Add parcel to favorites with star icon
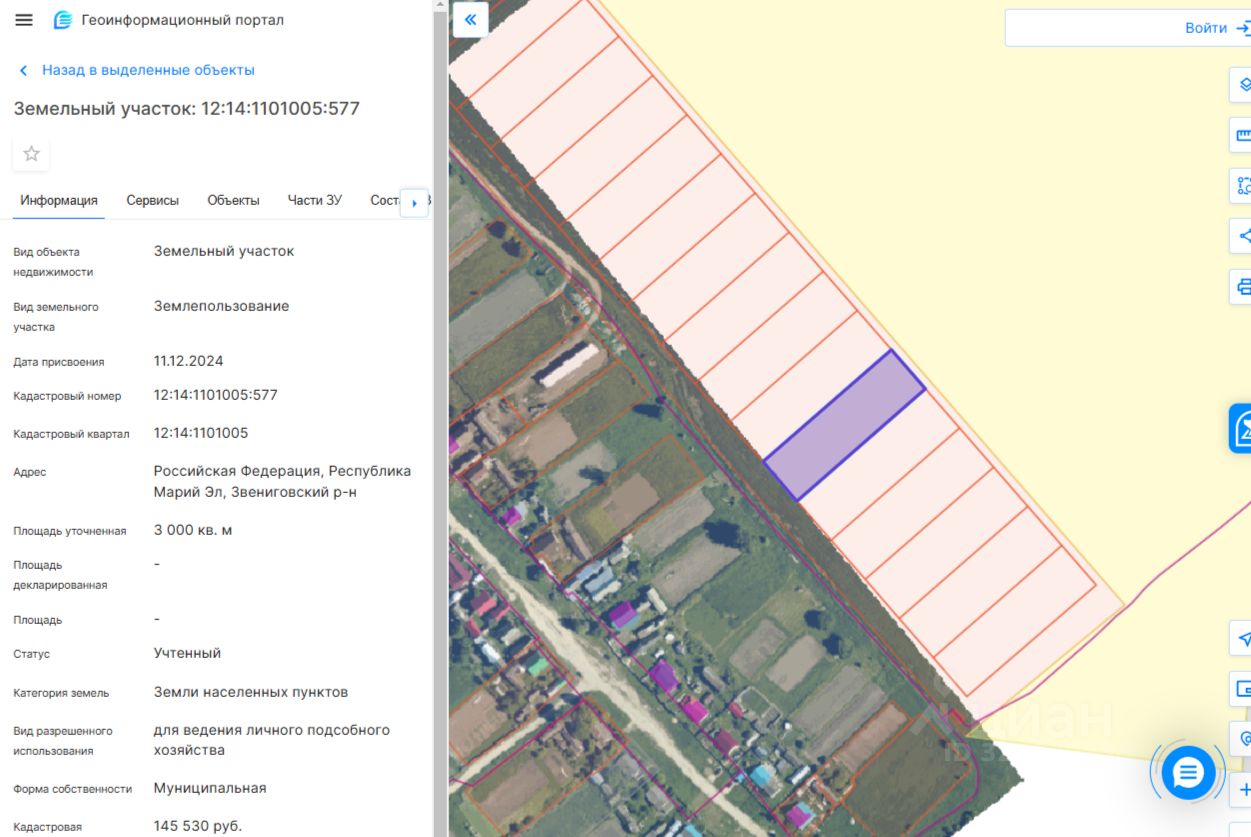The width and height of the screenshot is (1251, 837). coord(31,154)
